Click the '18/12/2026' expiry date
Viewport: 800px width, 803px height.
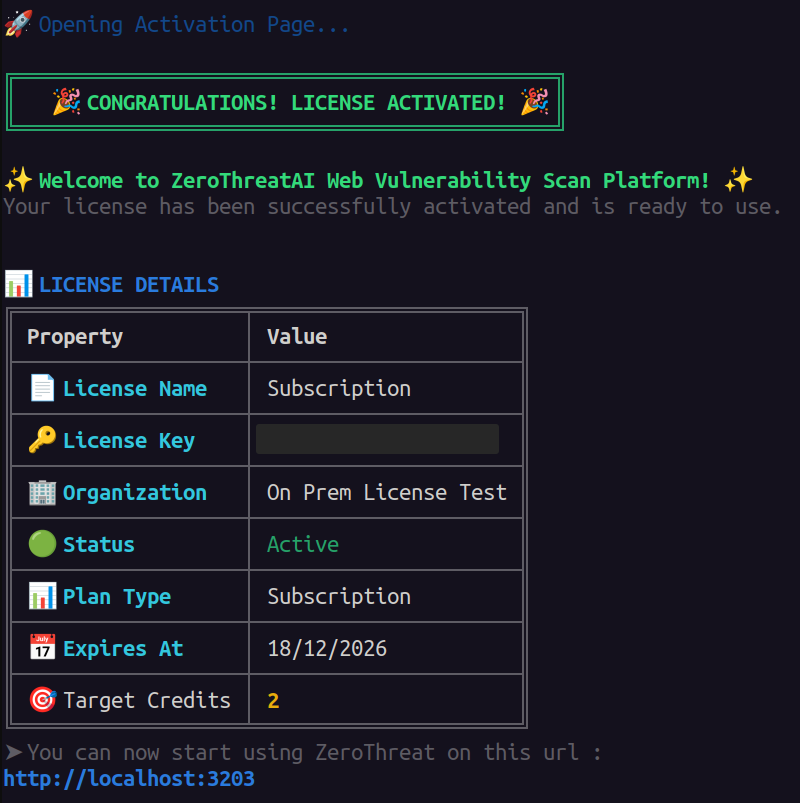point(327,648)
